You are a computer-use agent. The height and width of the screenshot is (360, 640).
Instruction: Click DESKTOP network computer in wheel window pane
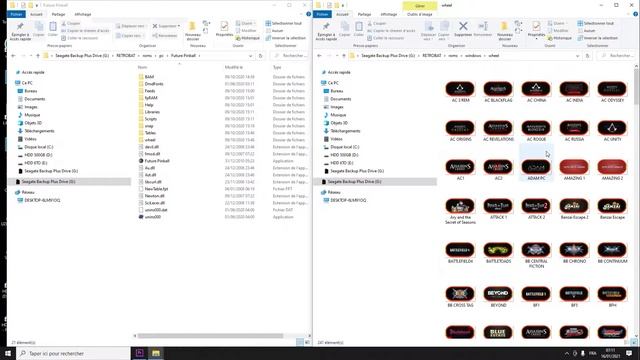tap(348, 200)
